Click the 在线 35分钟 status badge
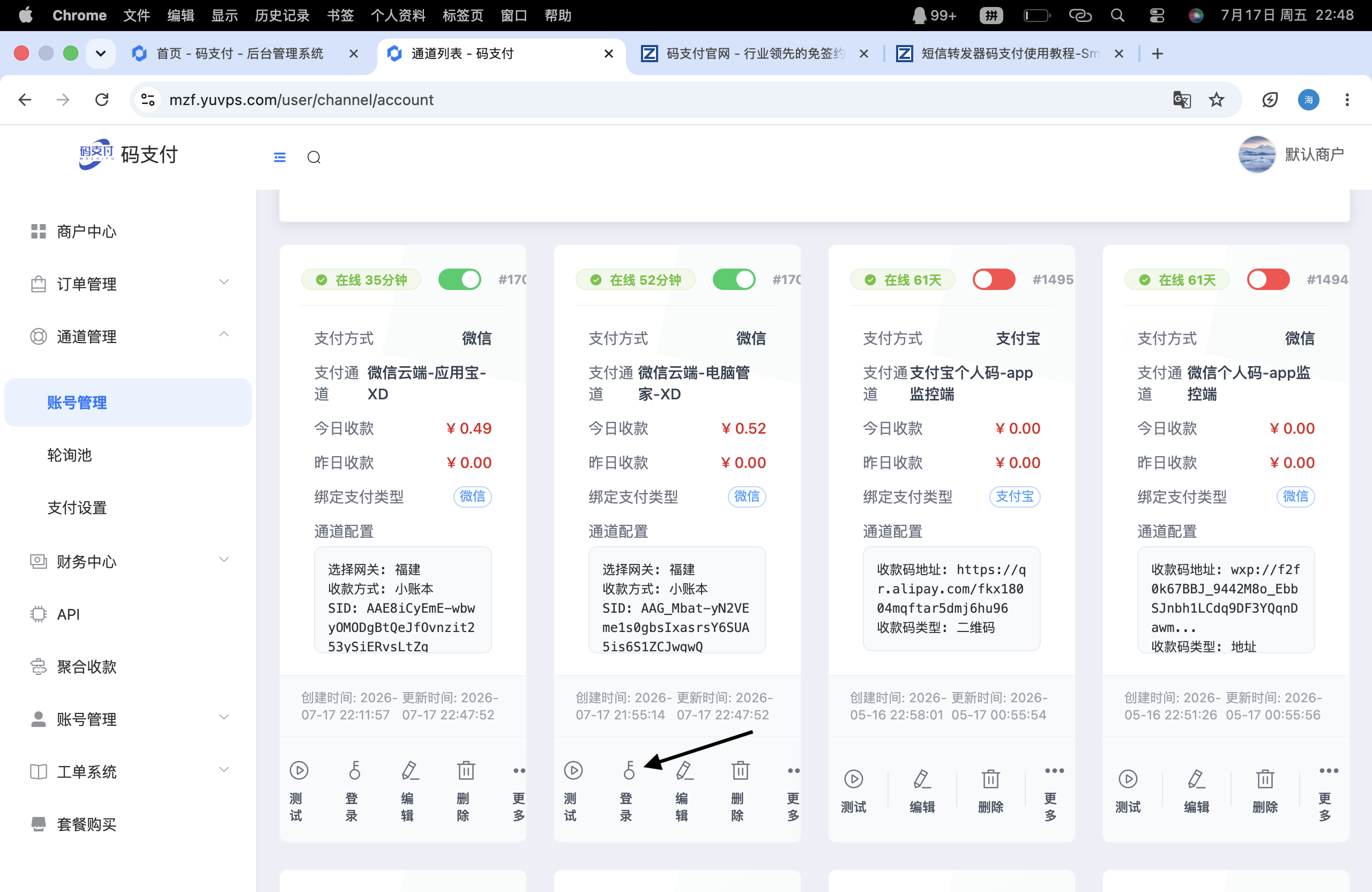The height and width of the screenshot is (892, 1372). pos(361,280)
